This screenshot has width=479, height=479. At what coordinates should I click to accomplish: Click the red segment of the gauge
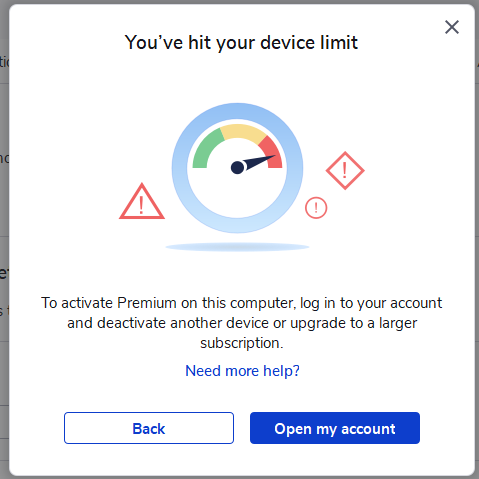point(272,152)
